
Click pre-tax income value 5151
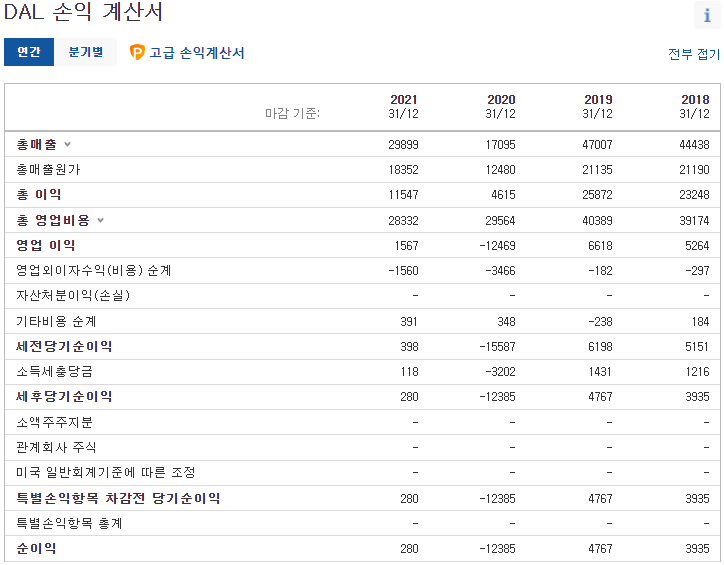(697, 347)
